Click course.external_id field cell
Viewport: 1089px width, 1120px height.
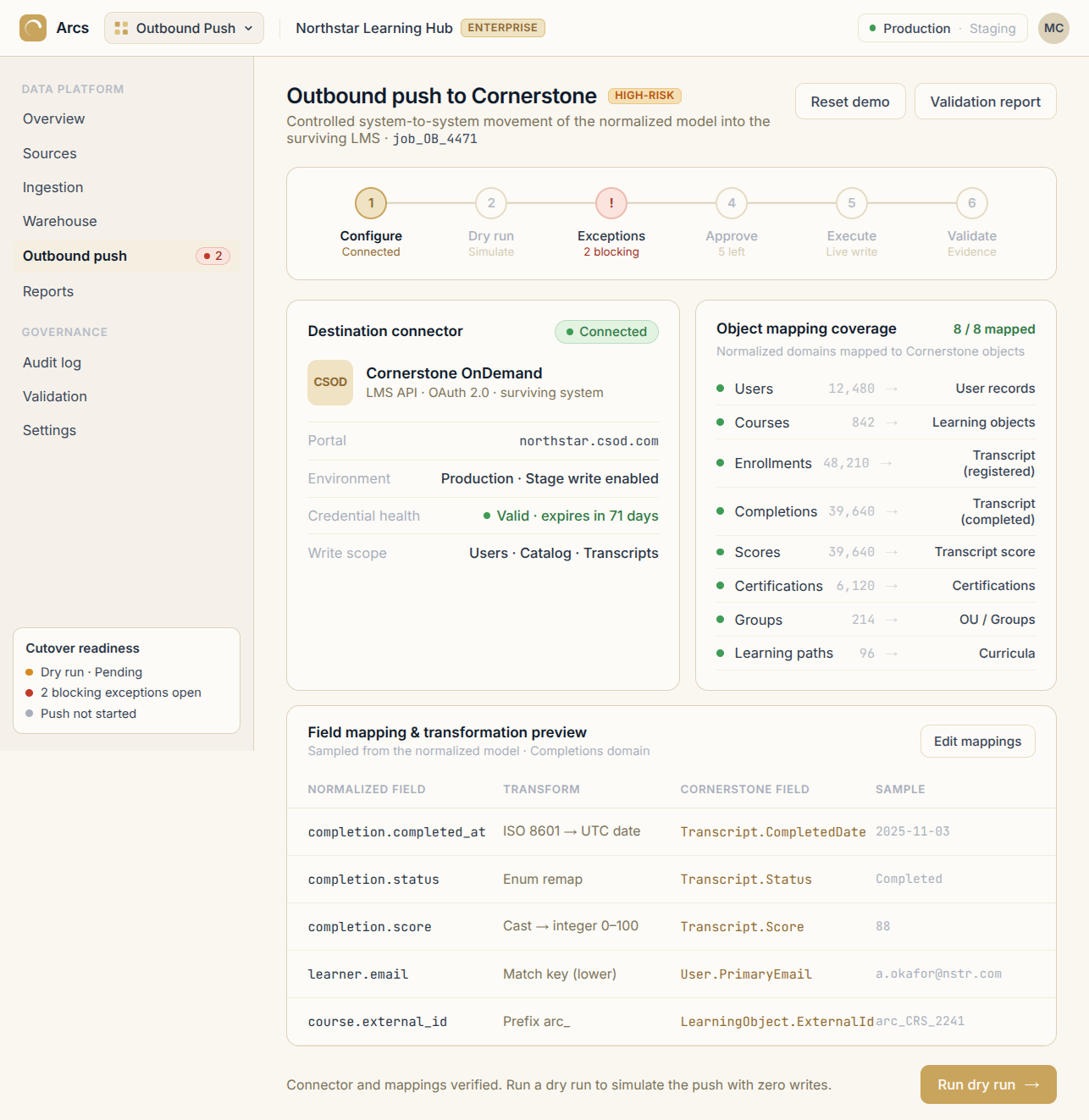[x=377, y=1022]
